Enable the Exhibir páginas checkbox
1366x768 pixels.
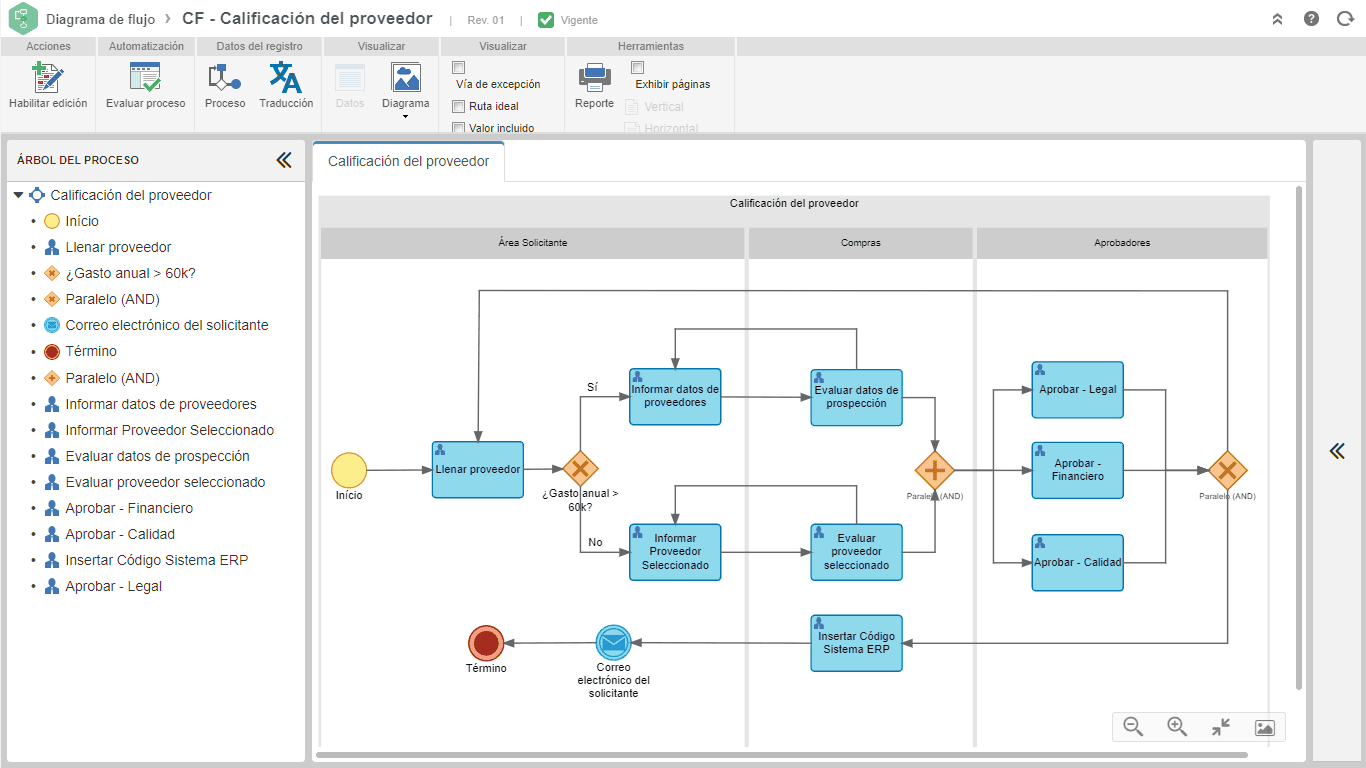638,68
